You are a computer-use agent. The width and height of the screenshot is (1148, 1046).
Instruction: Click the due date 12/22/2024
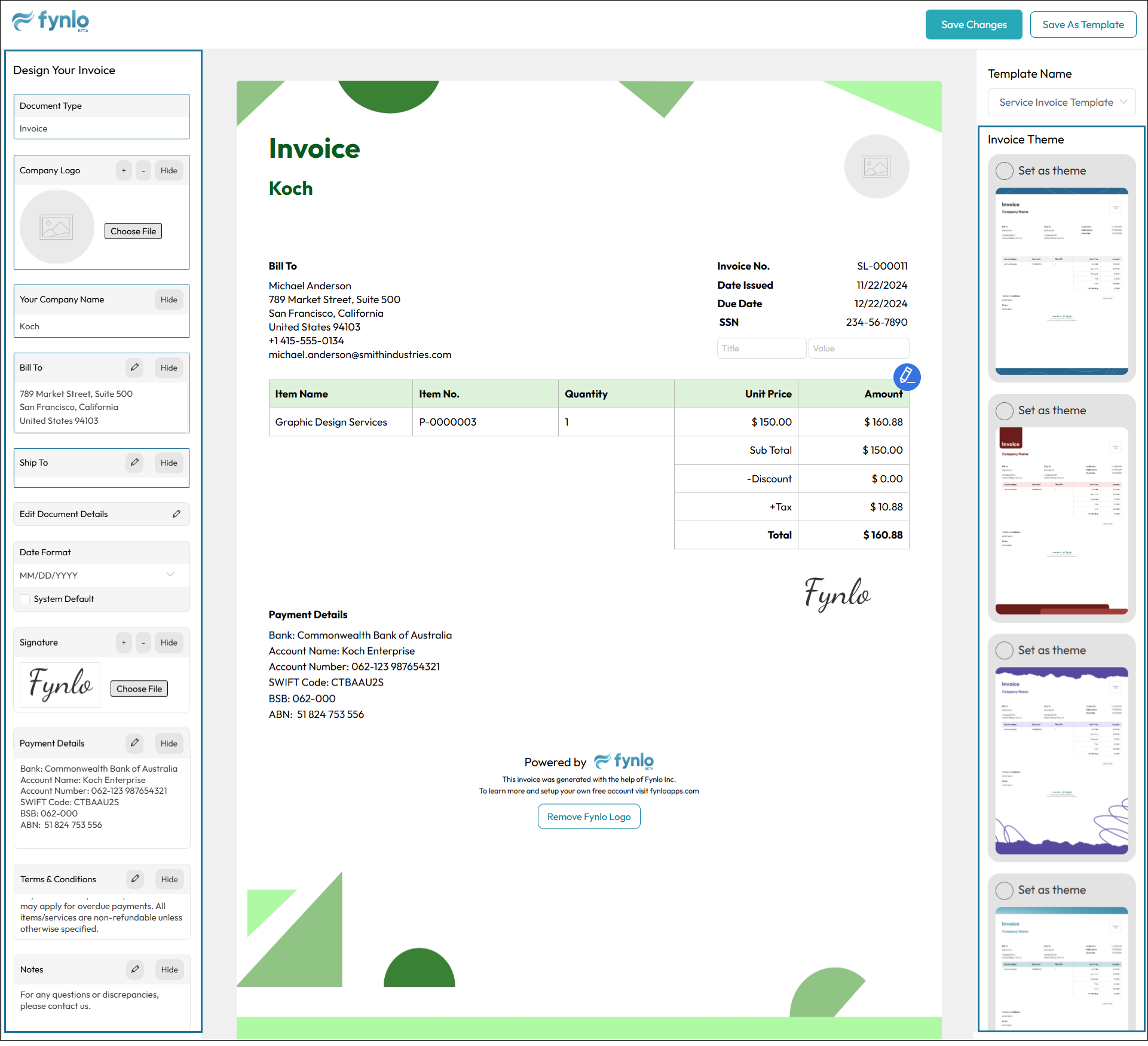(881, 304)
